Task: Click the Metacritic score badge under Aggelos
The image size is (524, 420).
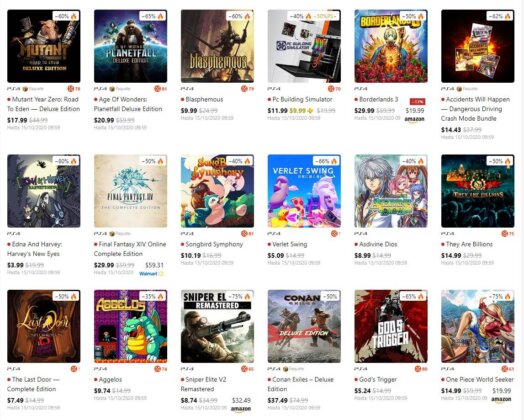Action: [x=160, y=369]
